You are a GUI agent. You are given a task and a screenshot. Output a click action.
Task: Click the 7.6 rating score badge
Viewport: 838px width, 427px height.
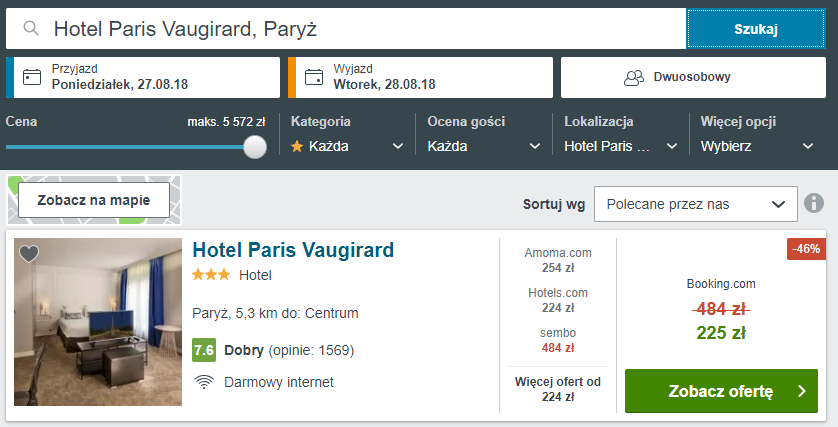point(204,350)
